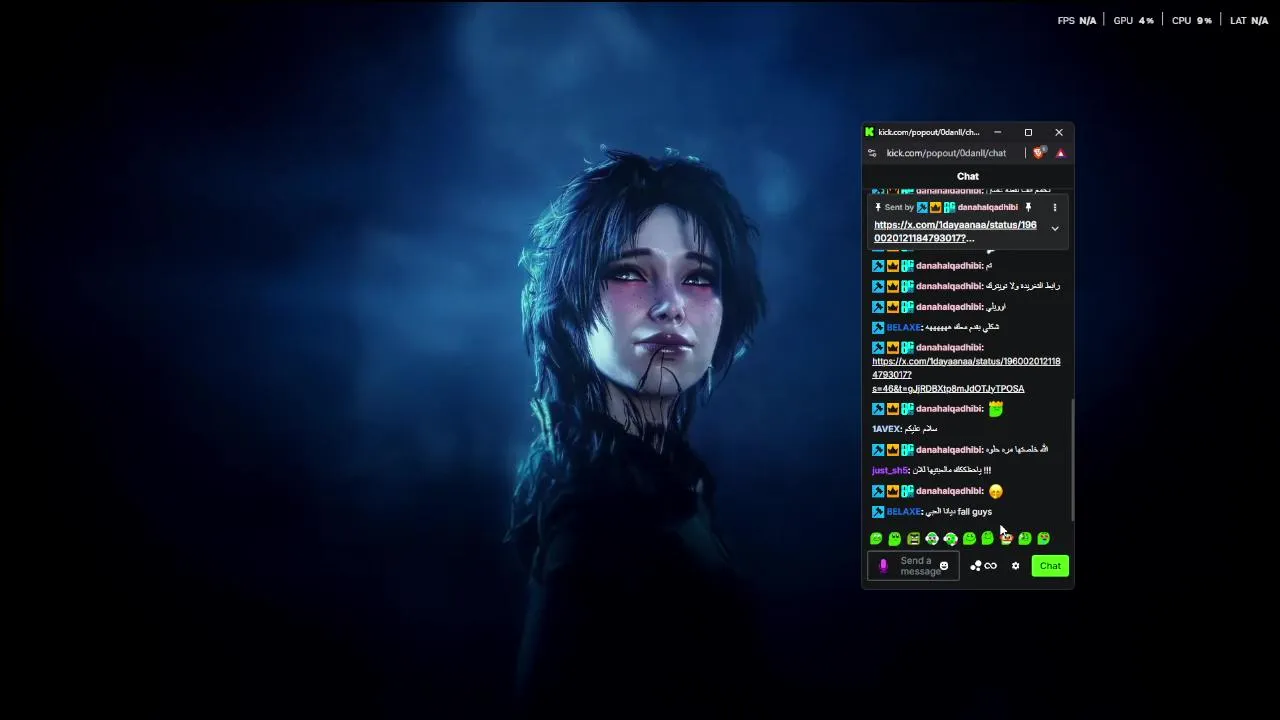Click BELAXE username on fall guys message
This screenshot has height=720, width=1280.
click(x=903, y=512)
